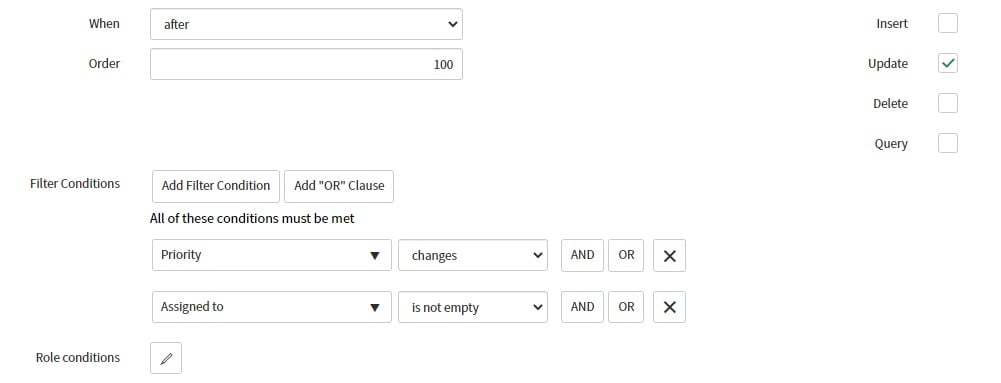Click AND on the Priority row
This screenshot has height=383, width=1001.
[582, 255]
